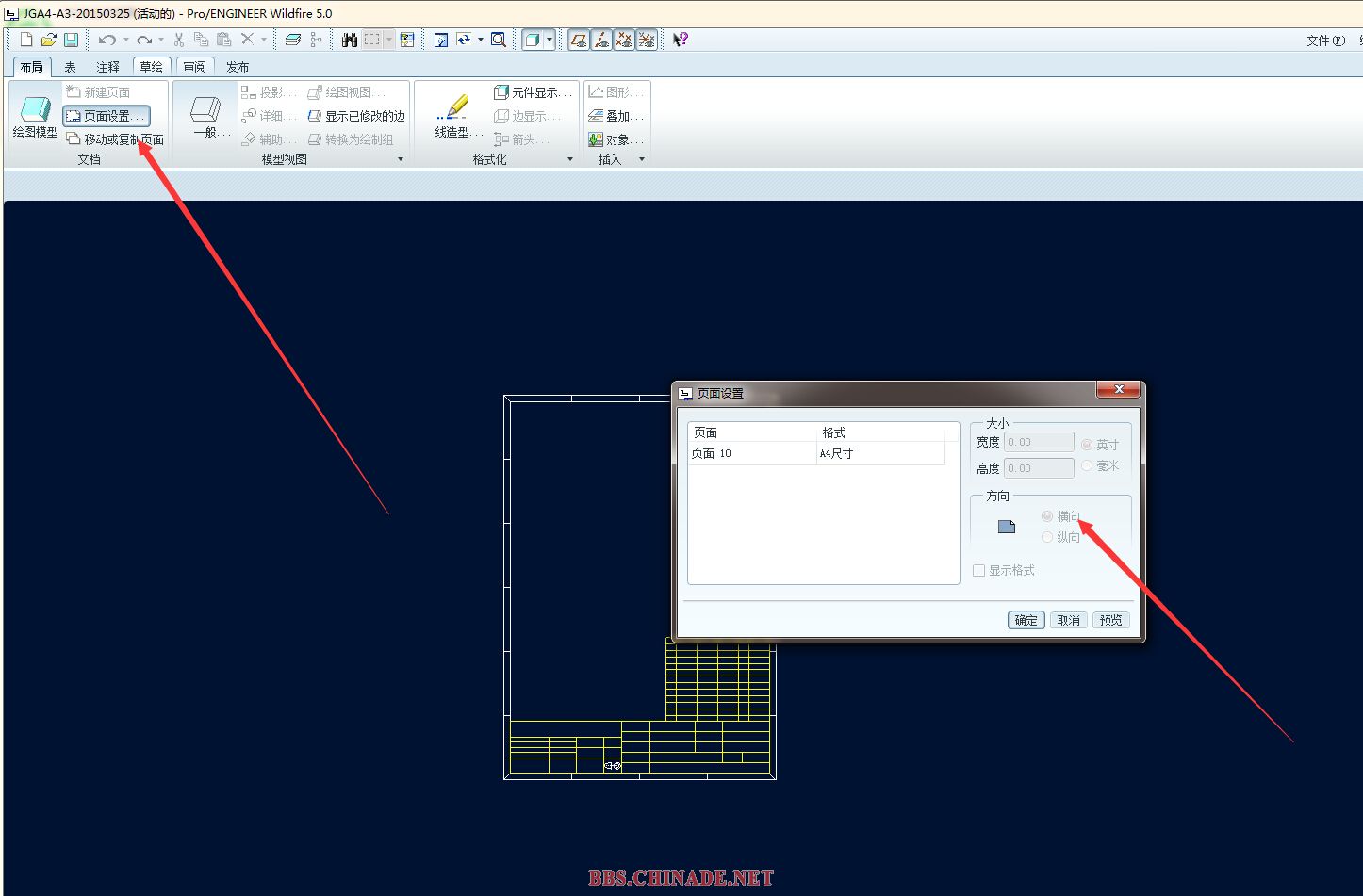Click 显示已修改的边 button

point(356,116)
